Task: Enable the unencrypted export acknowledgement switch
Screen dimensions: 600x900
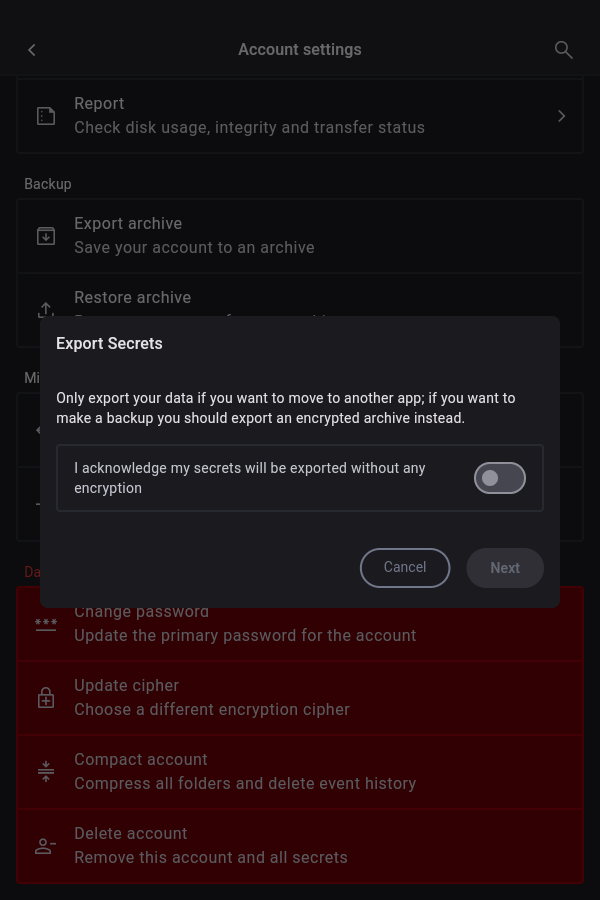Action: point(500,478)
